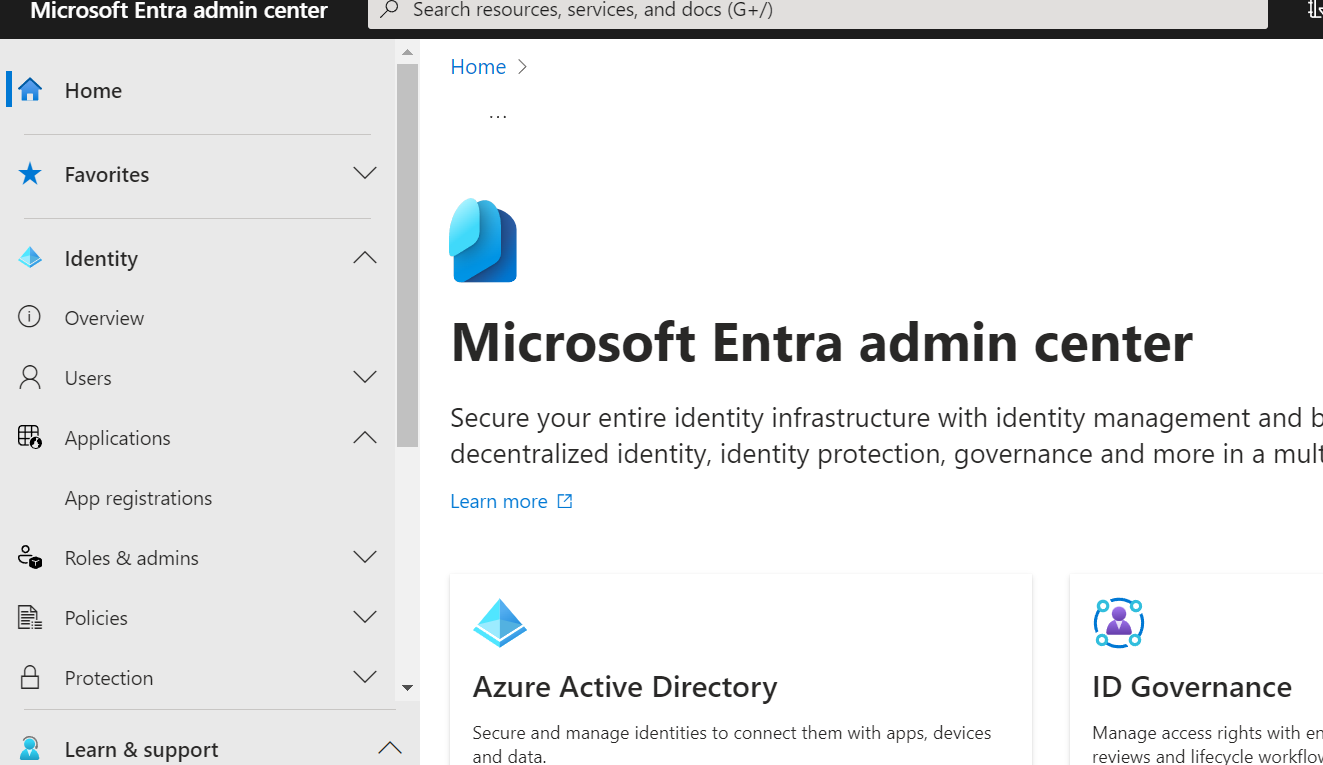Click the sidebar scrollbar thumb
The image size is (1323, 765).
coord(407,255)
